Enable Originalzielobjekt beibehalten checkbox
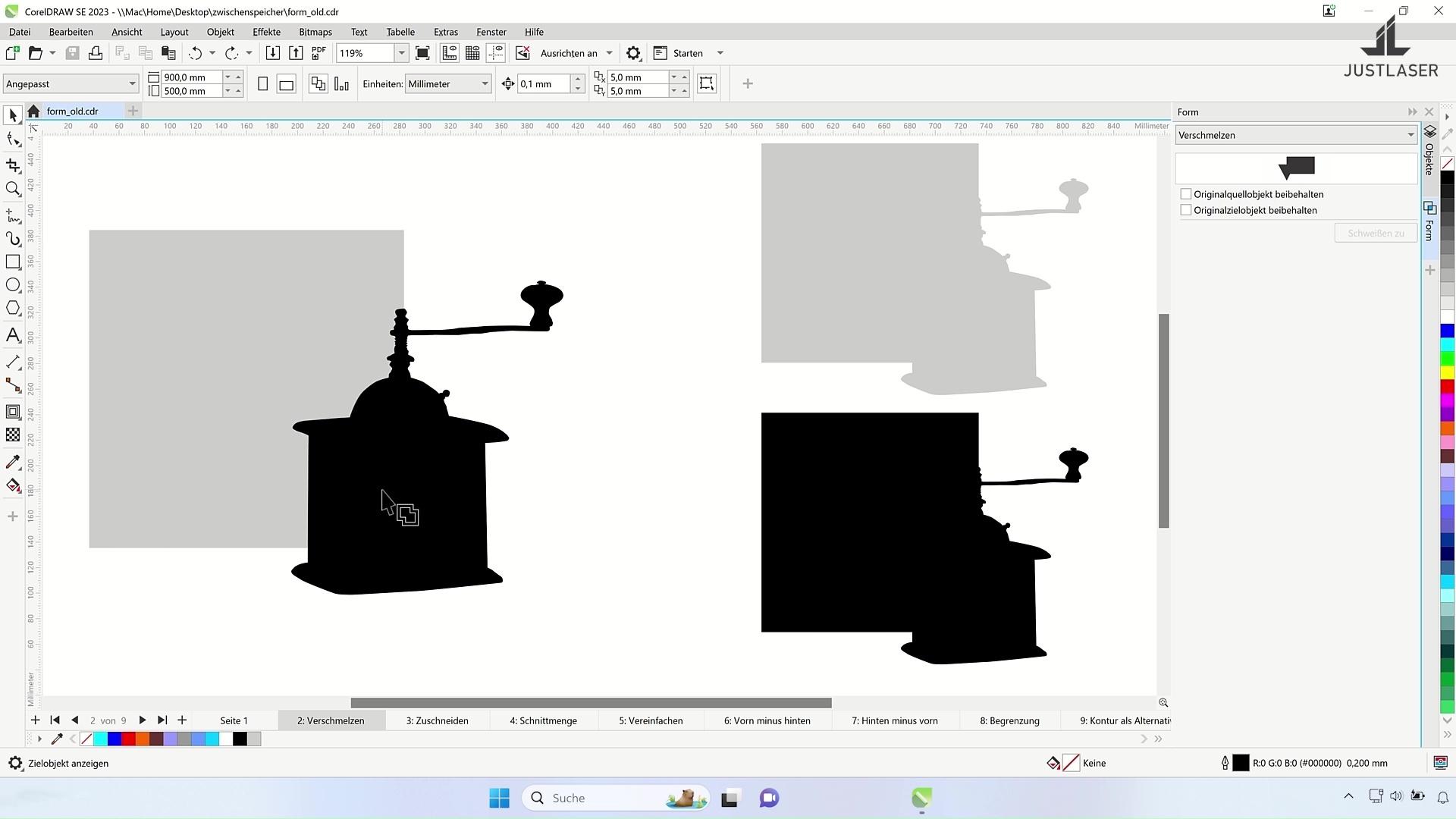Image resolution: width=1456 pixels, height=819 pixels. (1186, 210)
